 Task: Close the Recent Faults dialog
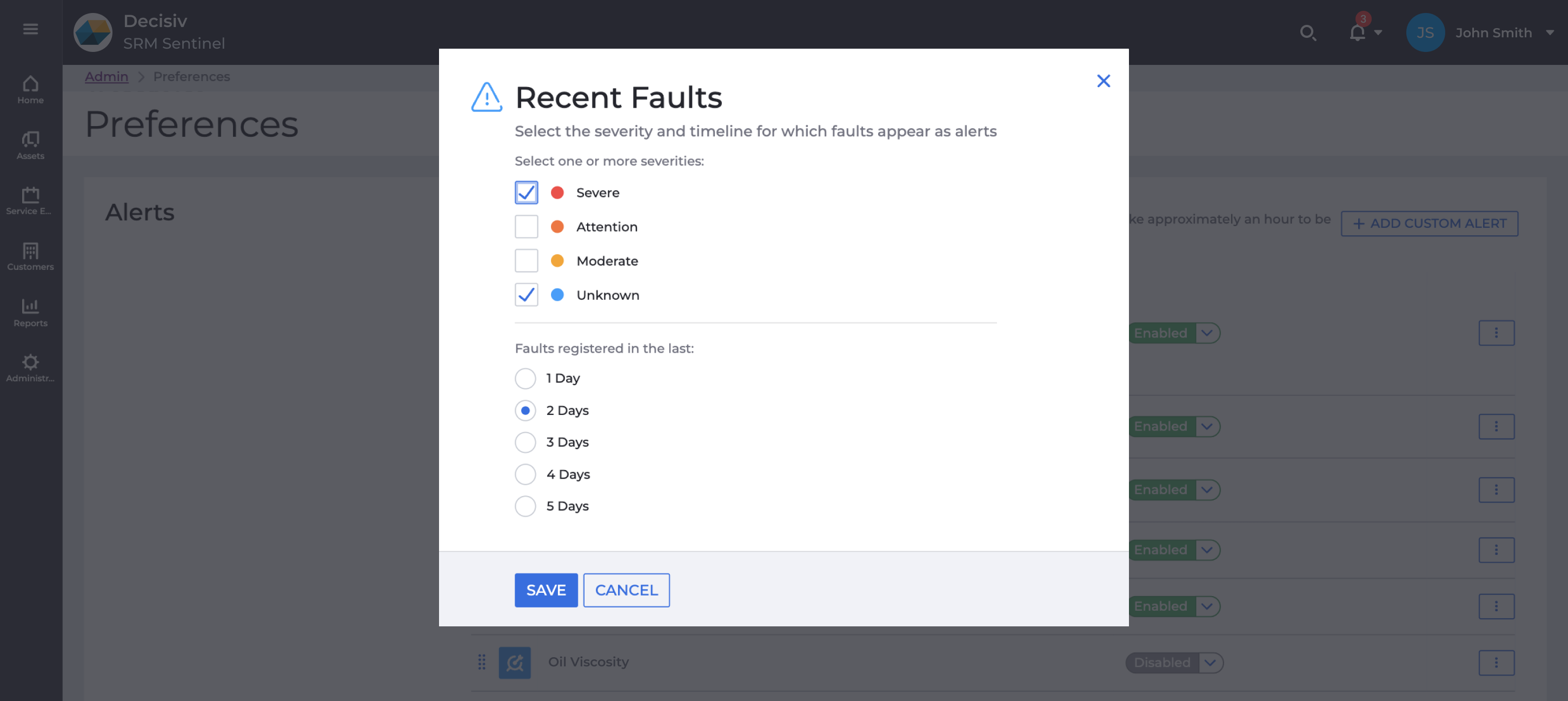[x=1103, y=81]
